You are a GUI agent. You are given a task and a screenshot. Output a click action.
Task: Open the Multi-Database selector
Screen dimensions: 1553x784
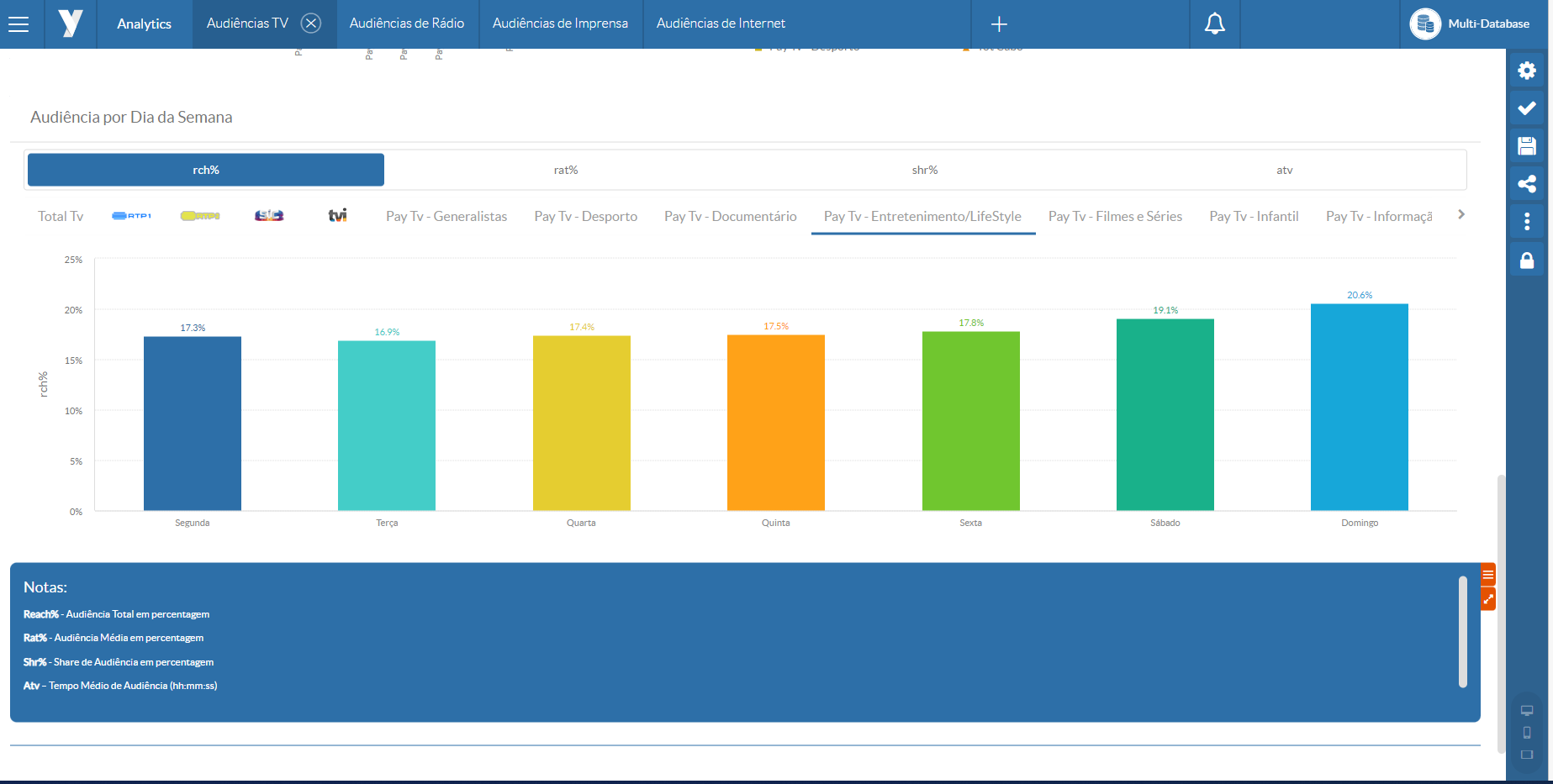tap(1471, 24)
